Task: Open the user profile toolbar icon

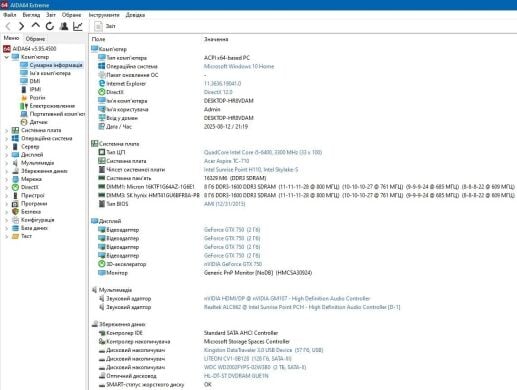Action: [64, 26]
